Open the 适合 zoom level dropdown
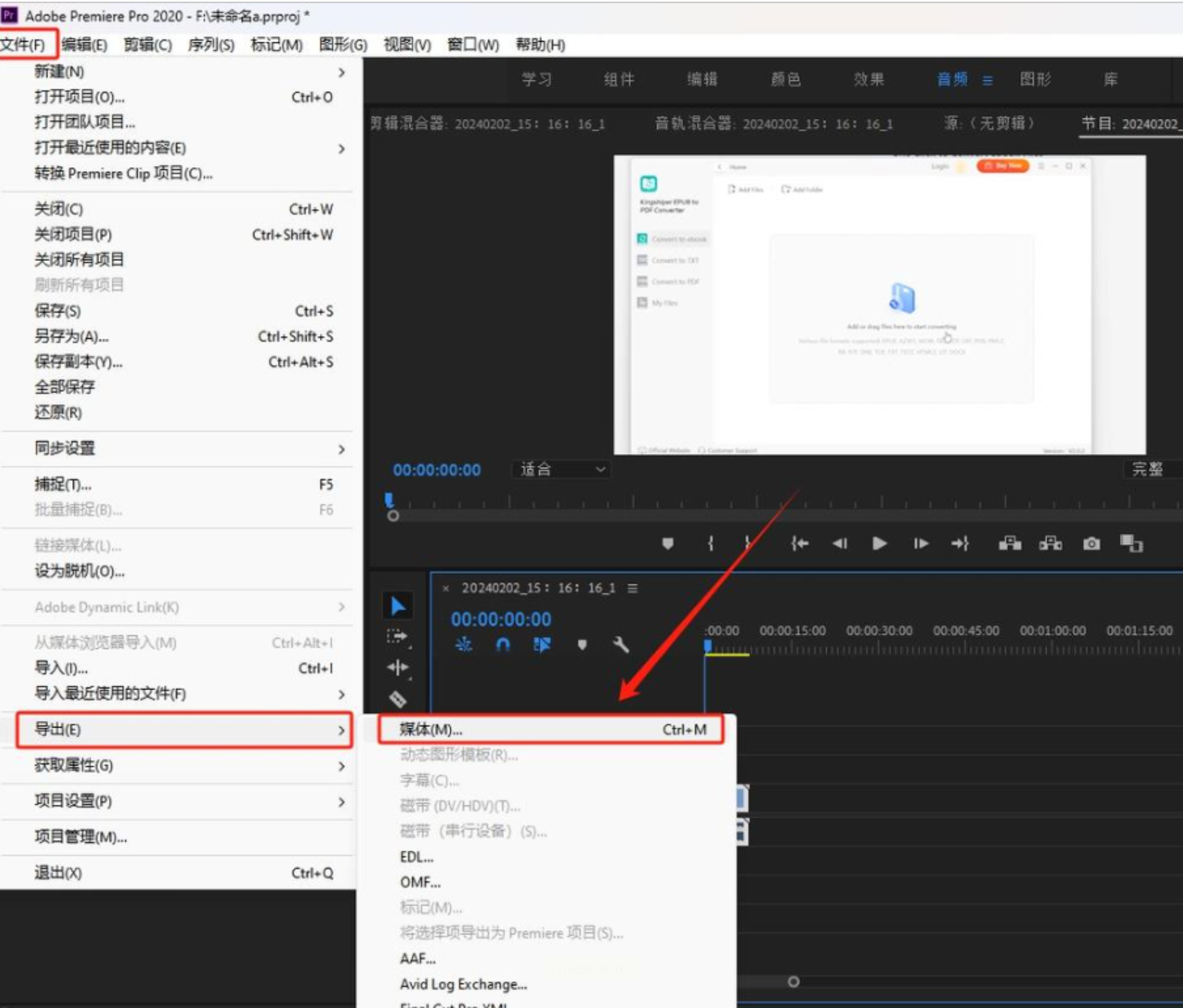 [x=561, y=470]
